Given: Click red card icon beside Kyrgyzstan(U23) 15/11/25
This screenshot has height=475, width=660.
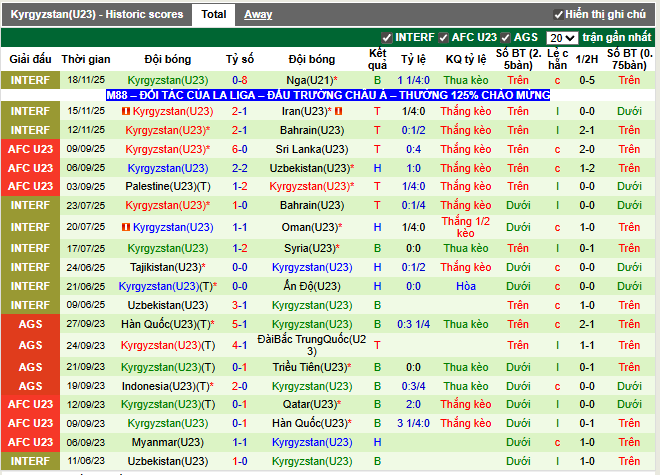Looking at the screenshot, I should click(x=126, y=111).
